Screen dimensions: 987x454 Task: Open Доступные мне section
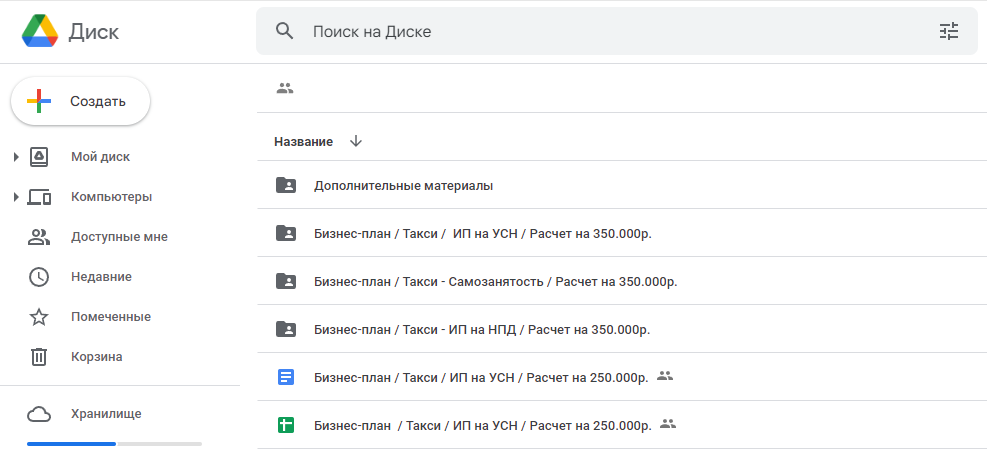click(120, 237)
